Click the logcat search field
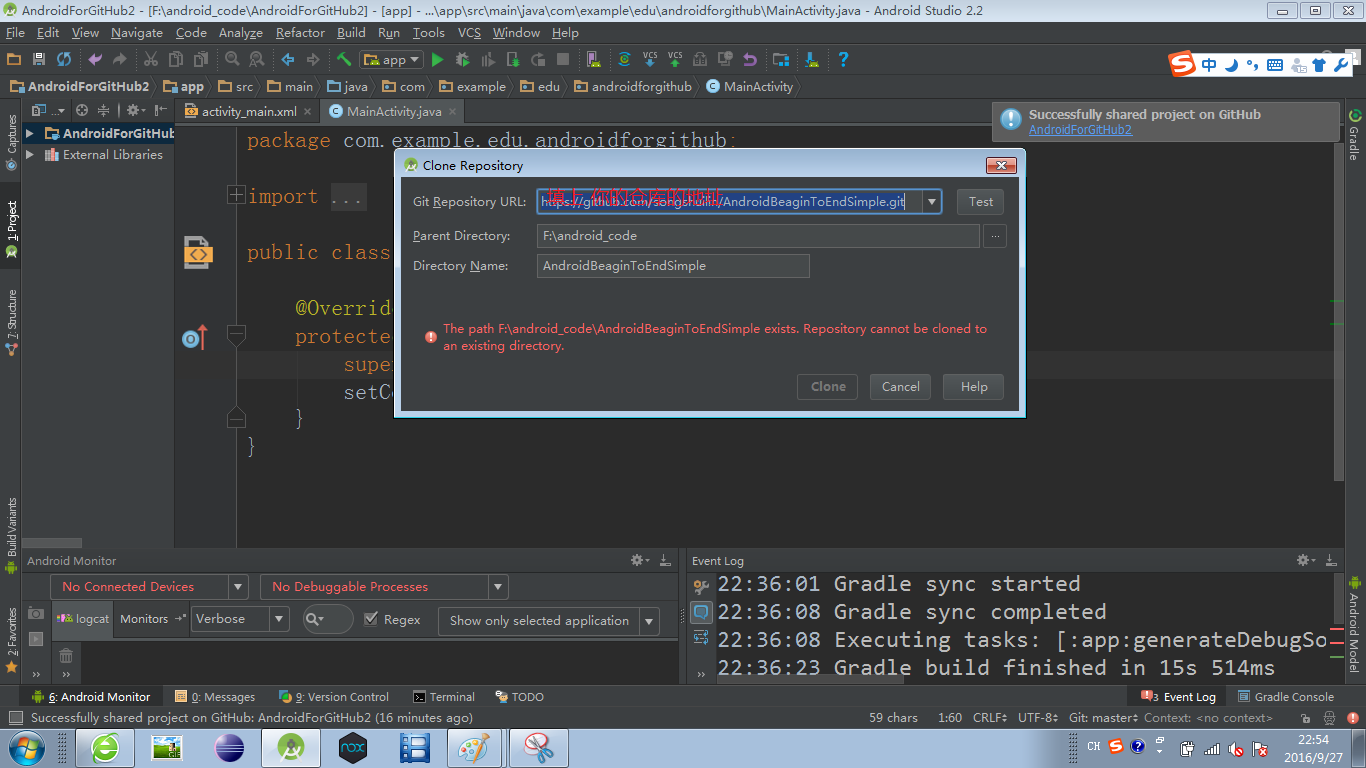The height and width of the screenshot is (768, 1366). pyautogui.click(x=328, y=620)
